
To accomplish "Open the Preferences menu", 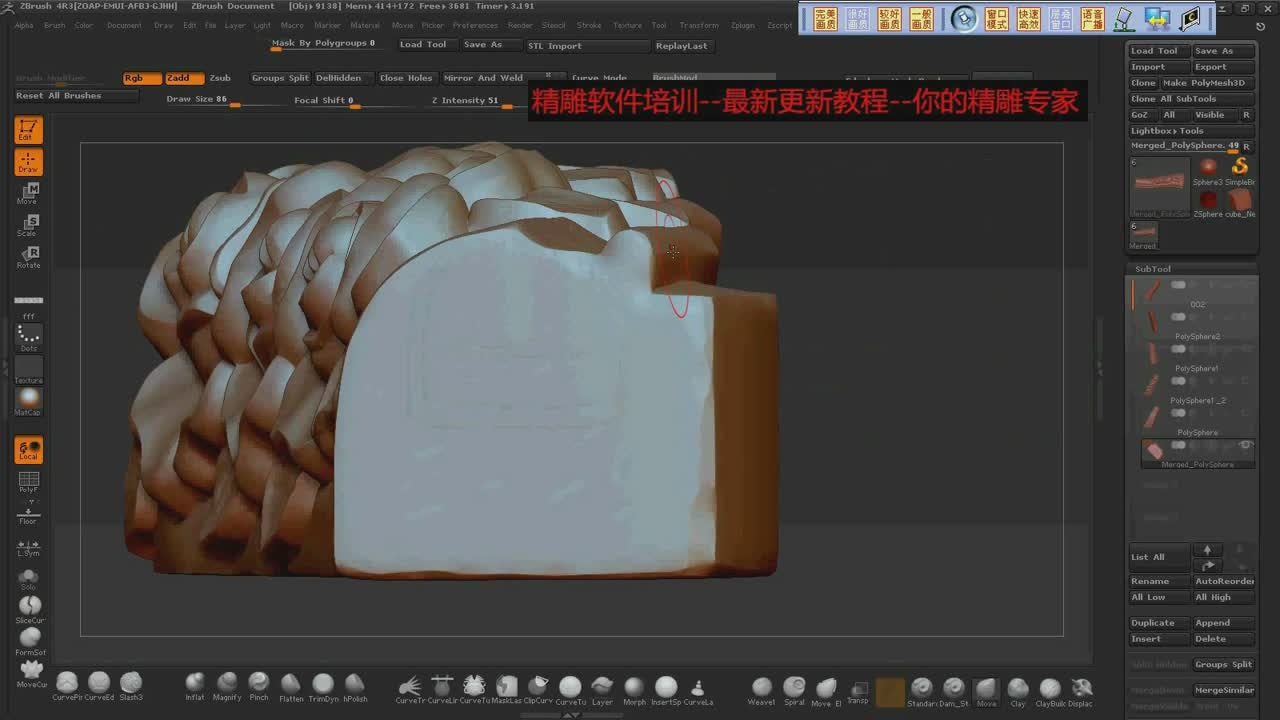I will click(x=475, y=25).
